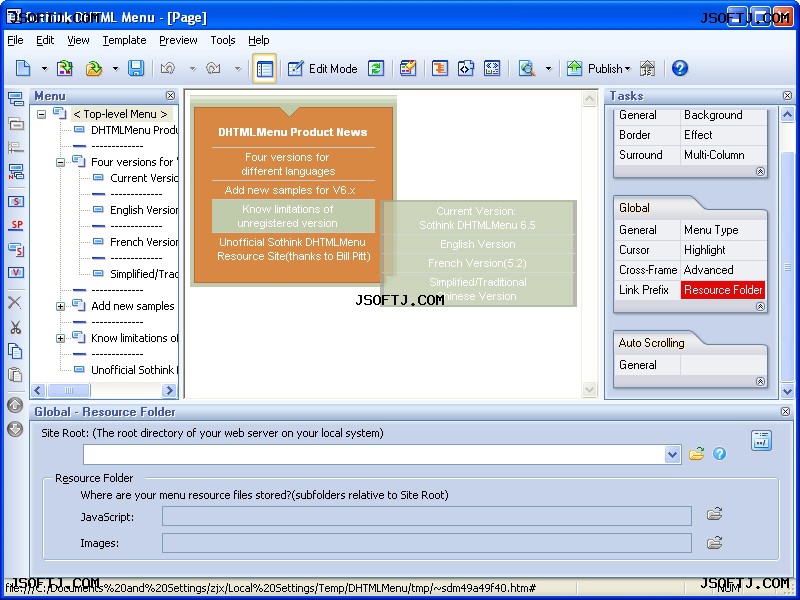Image resolution: width=800 pixels, height=600 pixels.
Task: Open the Site Root dropdown arrow
Action: pos(672,454)
